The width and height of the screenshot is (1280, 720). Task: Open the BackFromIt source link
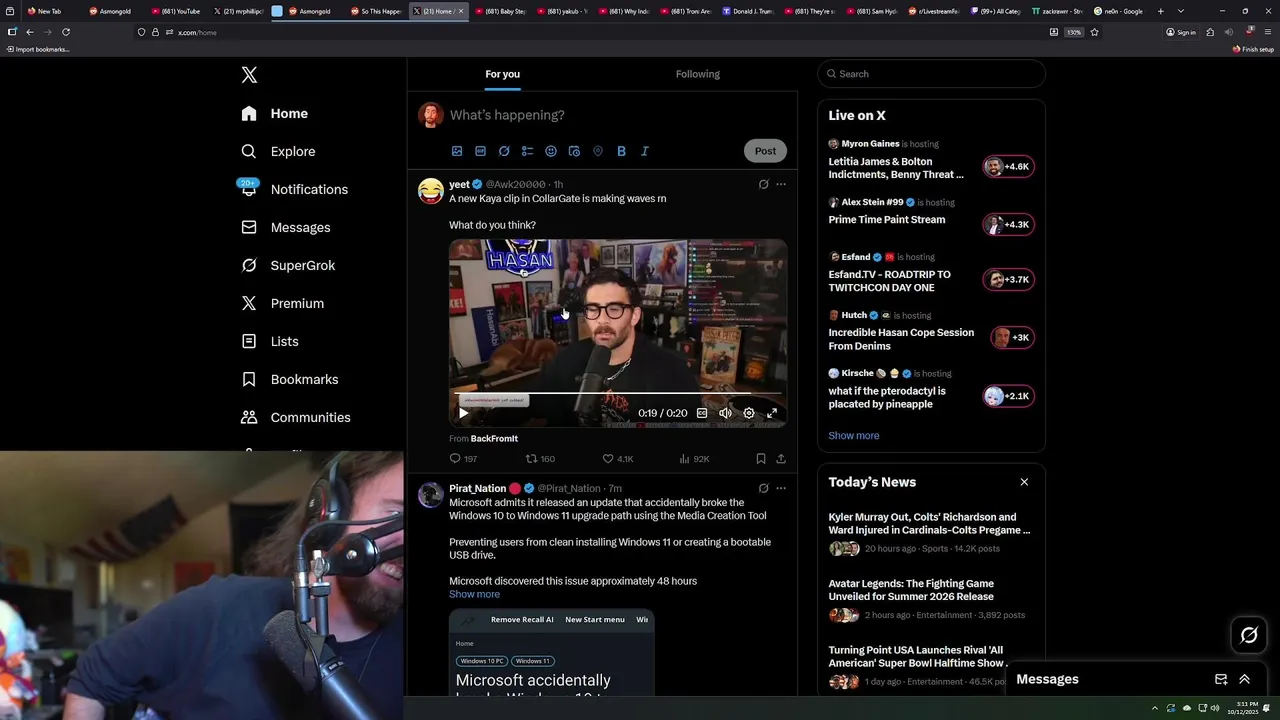click(494, 439)
